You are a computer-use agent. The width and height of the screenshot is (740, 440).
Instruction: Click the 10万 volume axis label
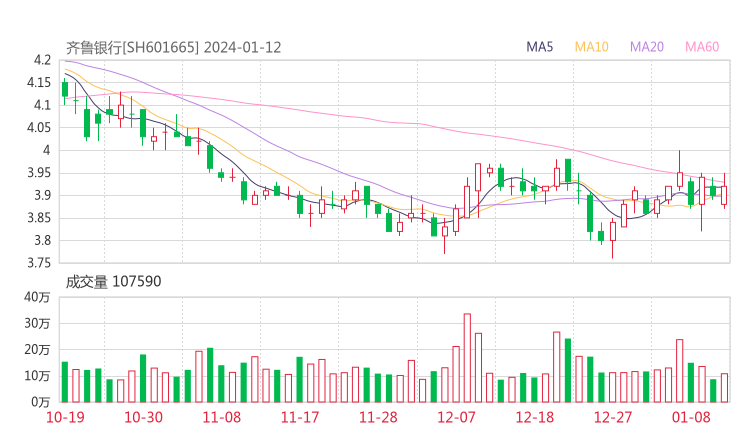[x=37, y=376]
